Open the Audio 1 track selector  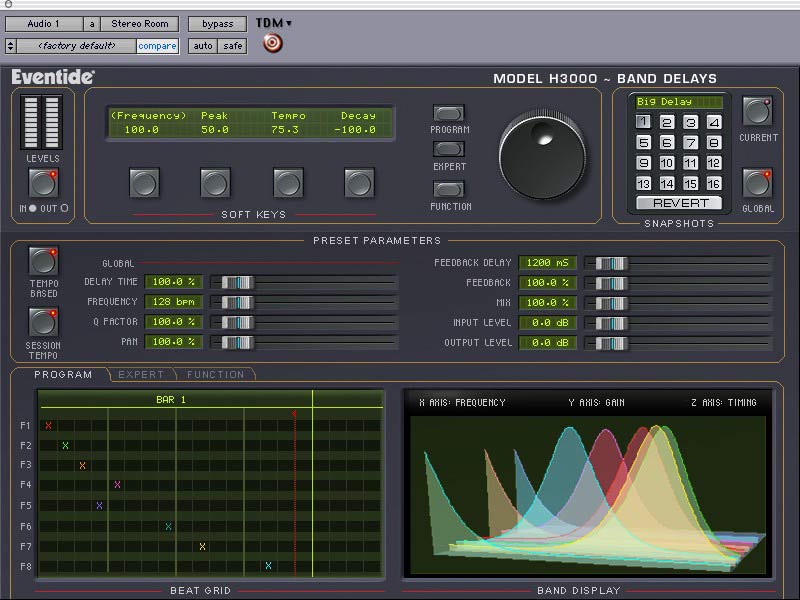tap(44, 24)
